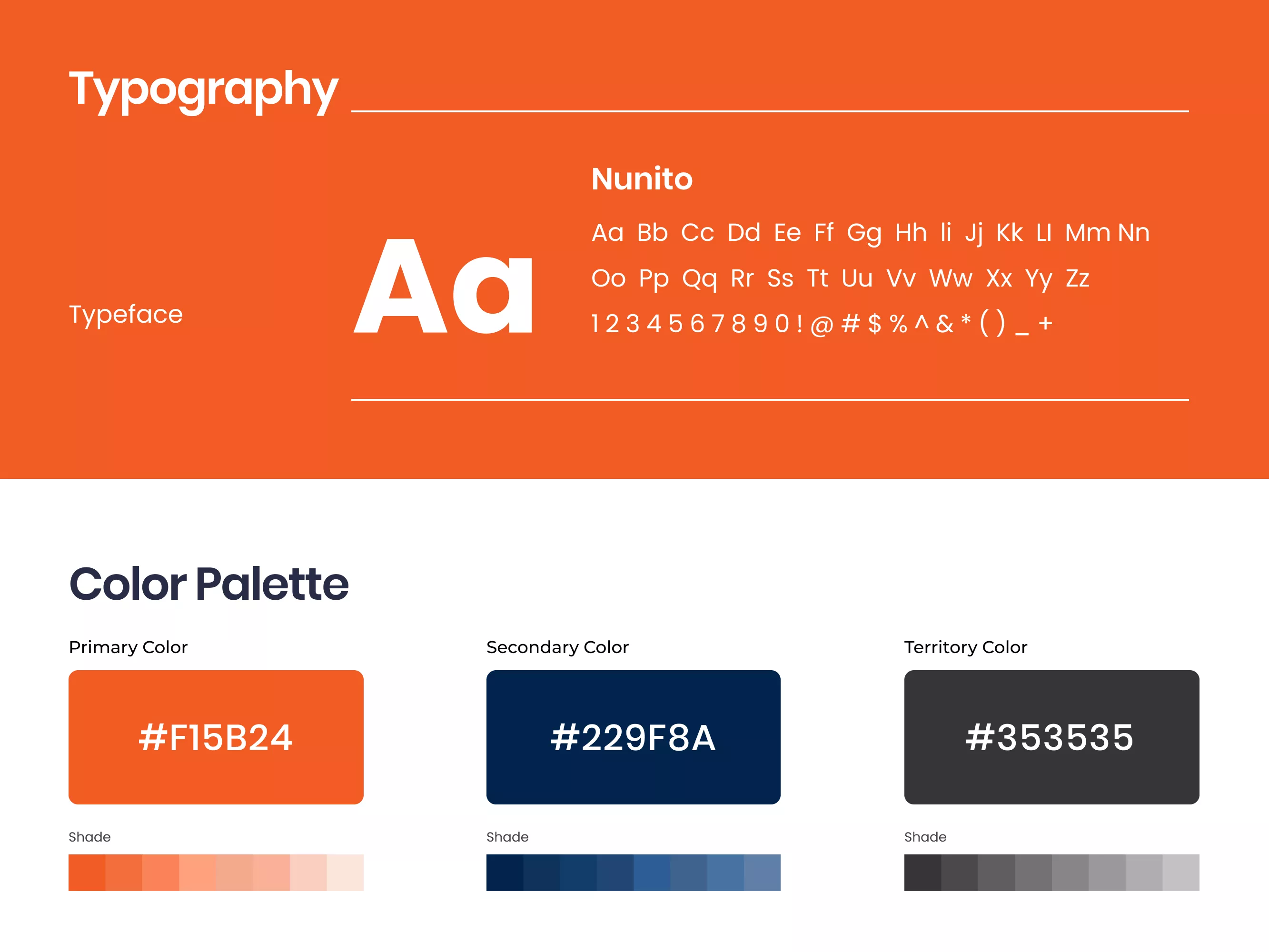Select the darkest orange shade in the strip
1269x952 pixels.
tap(87, 872)
